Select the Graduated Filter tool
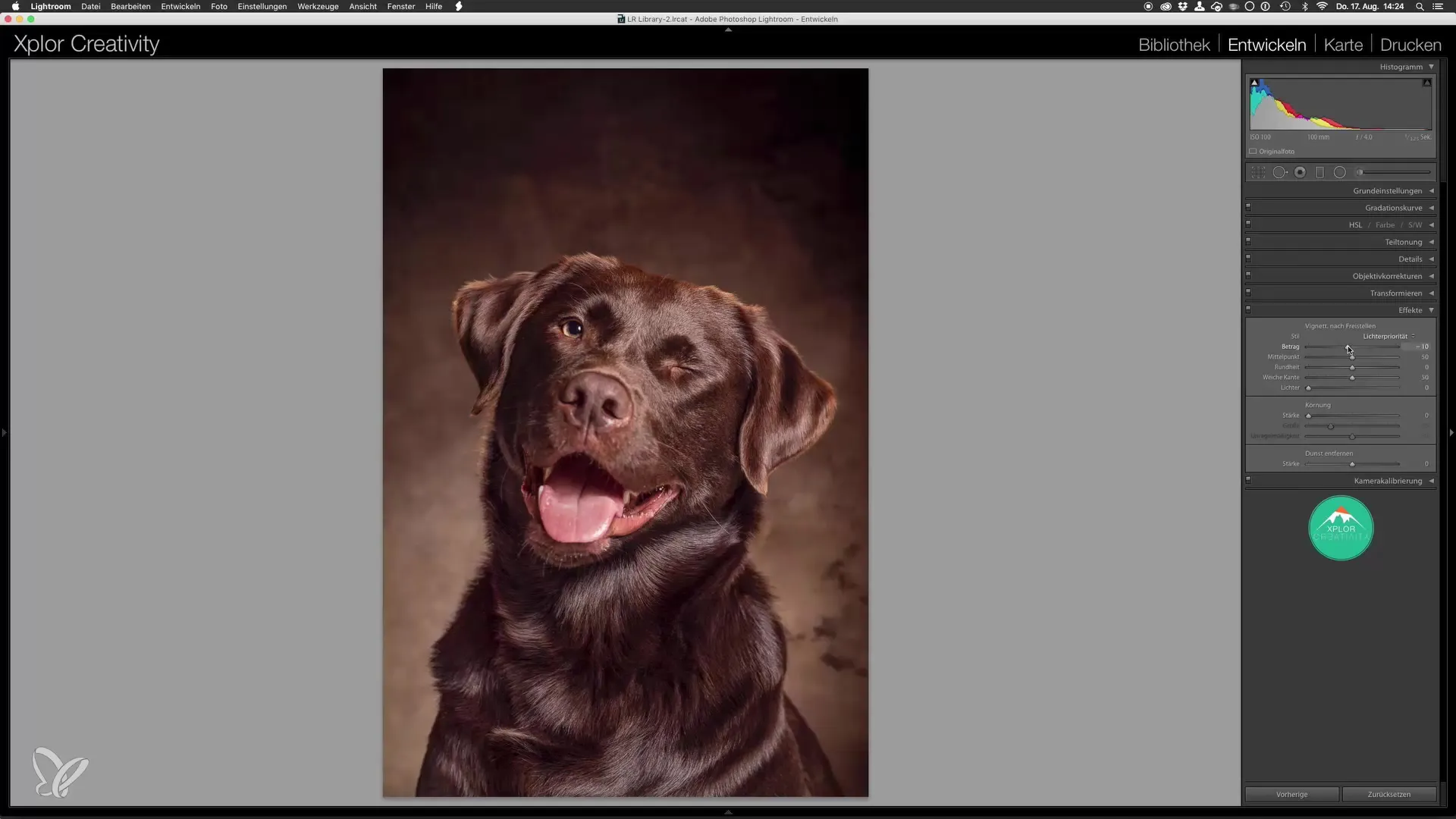1456x819 pixels. [x=1319, y=173]
